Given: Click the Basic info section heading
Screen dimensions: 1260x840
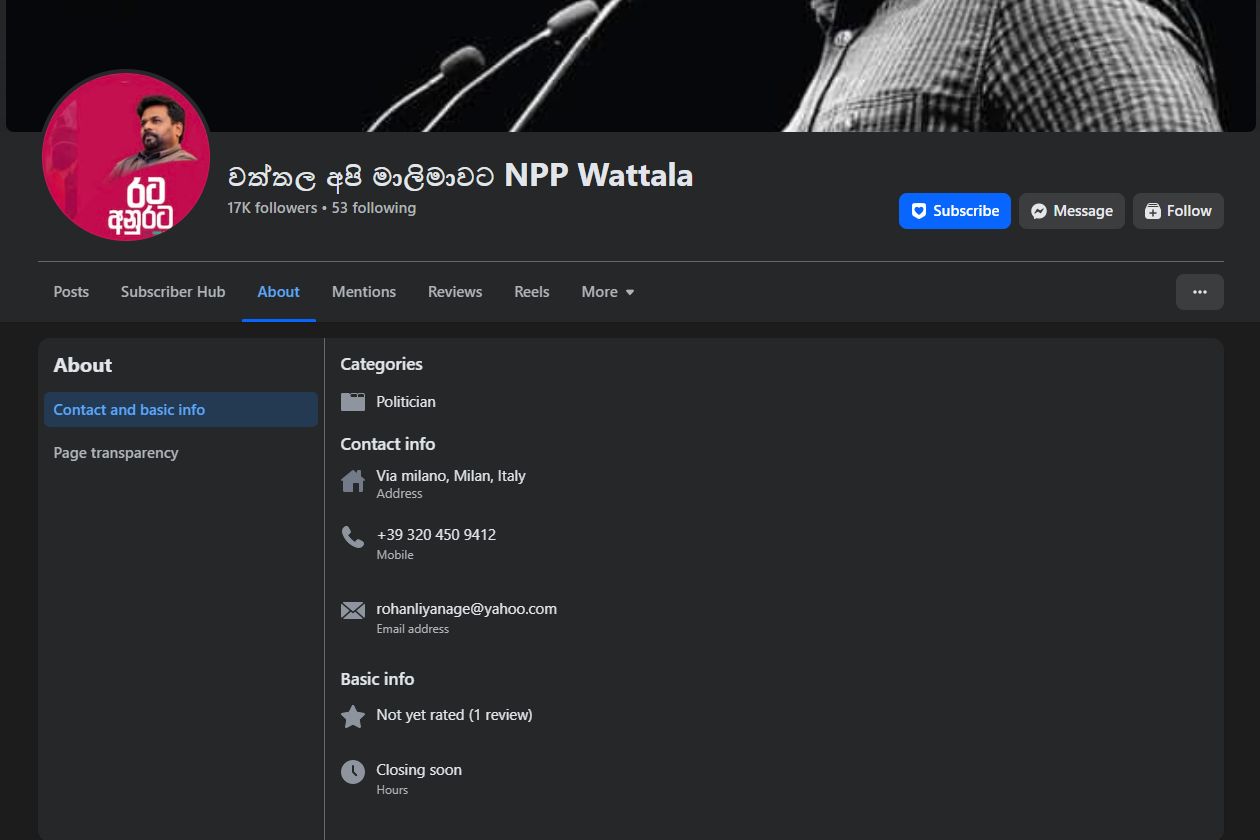Looking at the screenshot, I should pyautogui.click(x=377, y=679).
